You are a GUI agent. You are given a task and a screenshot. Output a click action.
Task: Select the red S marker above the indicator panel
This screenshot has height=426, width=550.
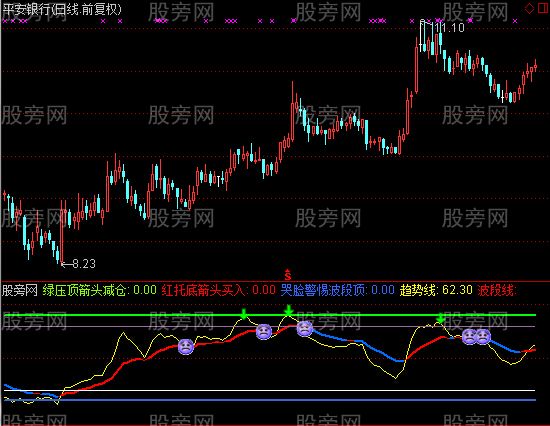[x=288, y=274]
